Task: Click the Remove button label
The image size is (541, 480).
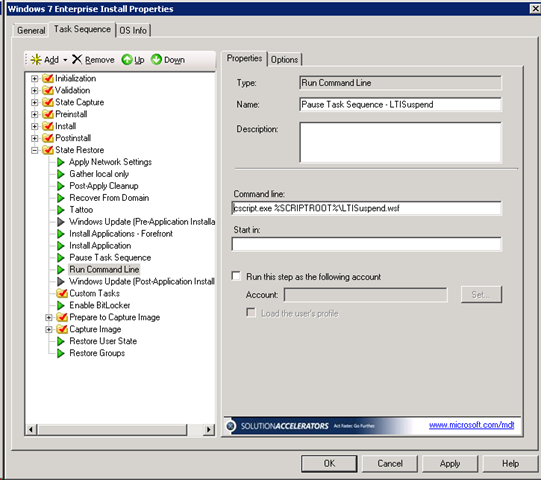Action: click(100, 60)
